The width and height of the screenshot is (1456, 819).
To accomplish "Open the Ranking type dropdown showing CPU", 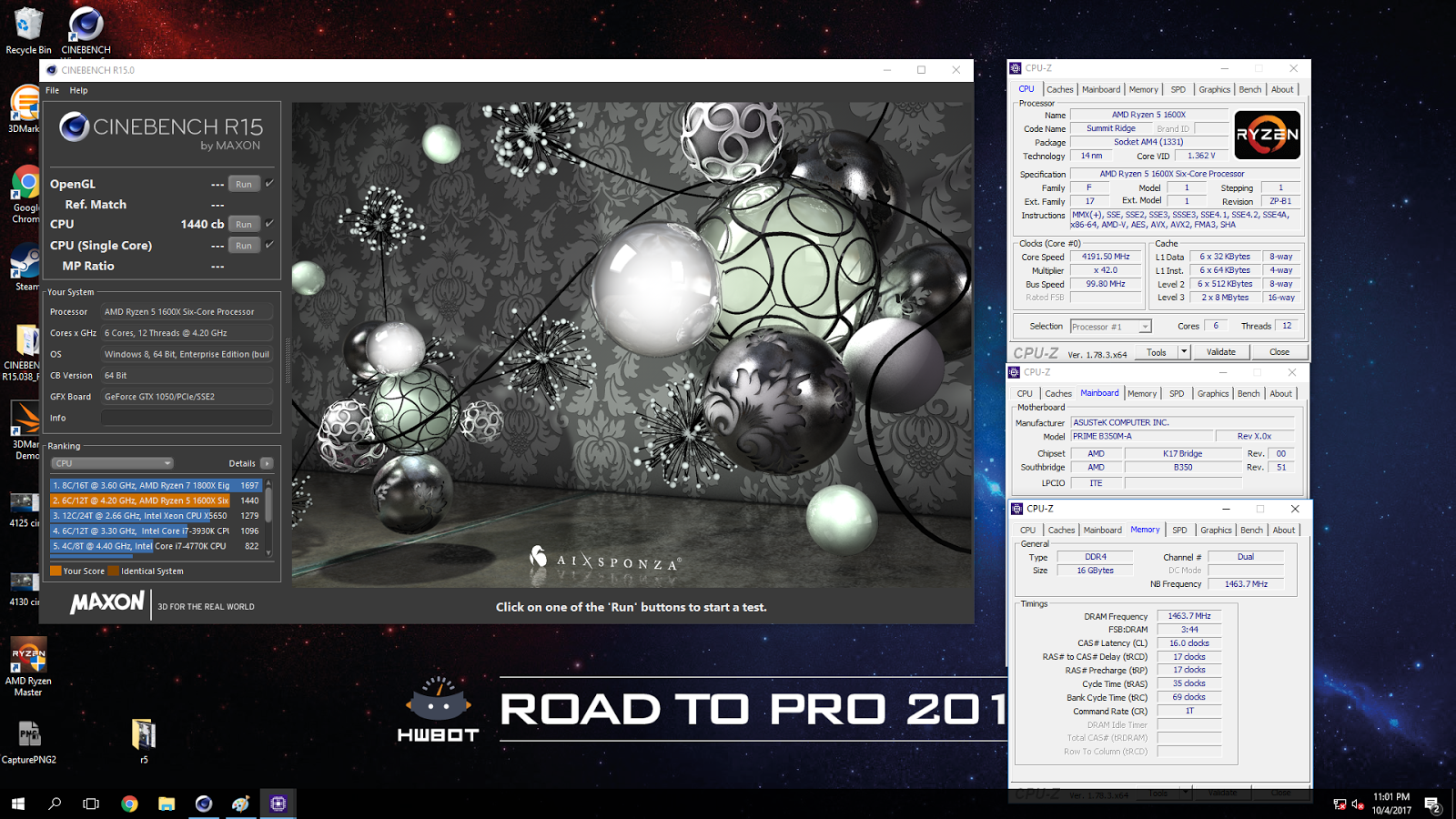I will 112,463.
